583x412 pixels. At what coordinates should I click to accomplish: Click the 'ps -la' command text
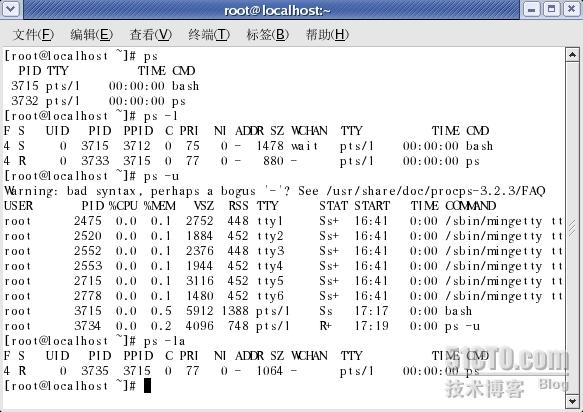point(164,341)
